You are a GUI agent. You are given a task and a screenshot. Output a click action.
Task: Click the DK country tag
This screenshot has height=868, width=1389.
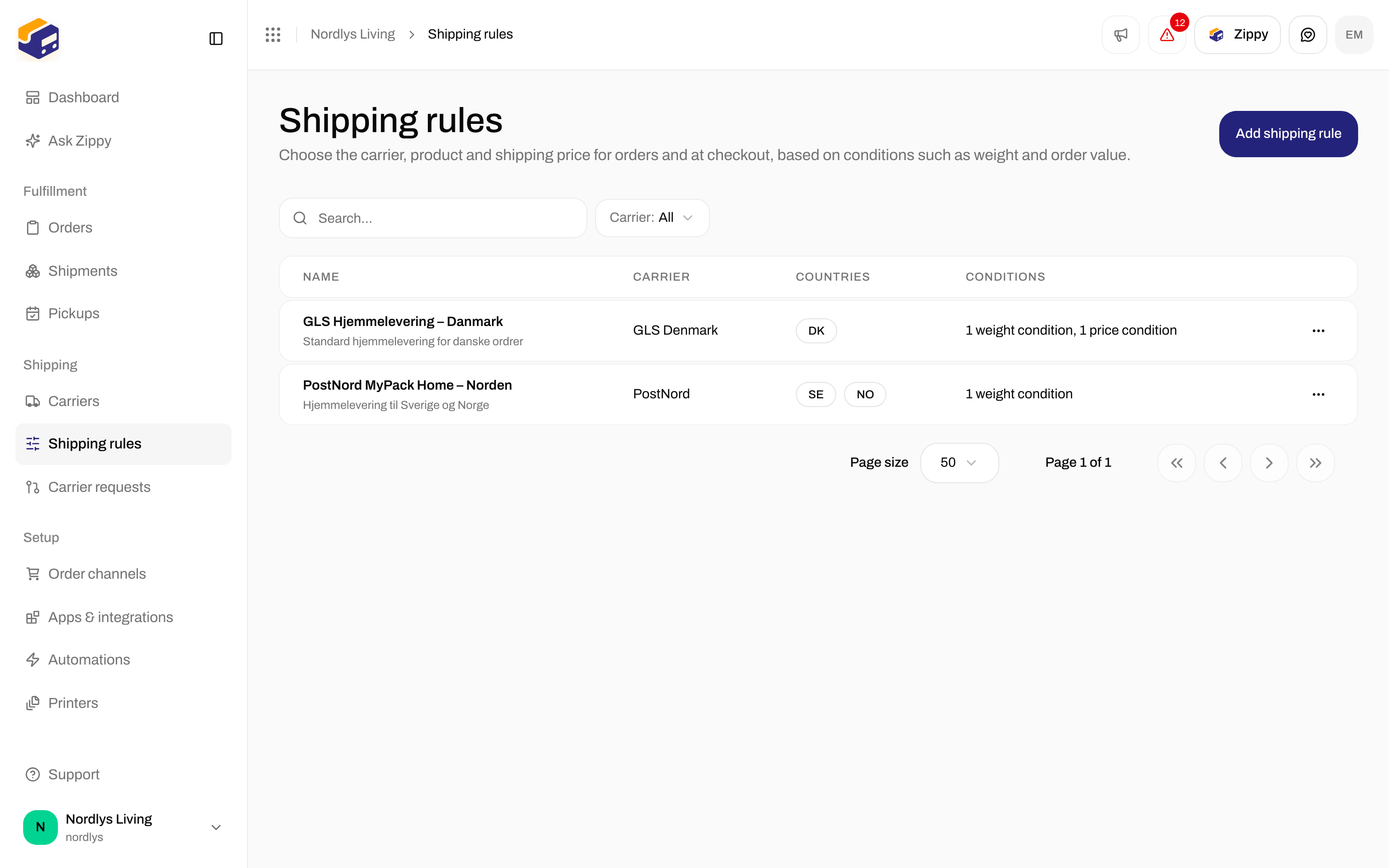coord(816,331)
